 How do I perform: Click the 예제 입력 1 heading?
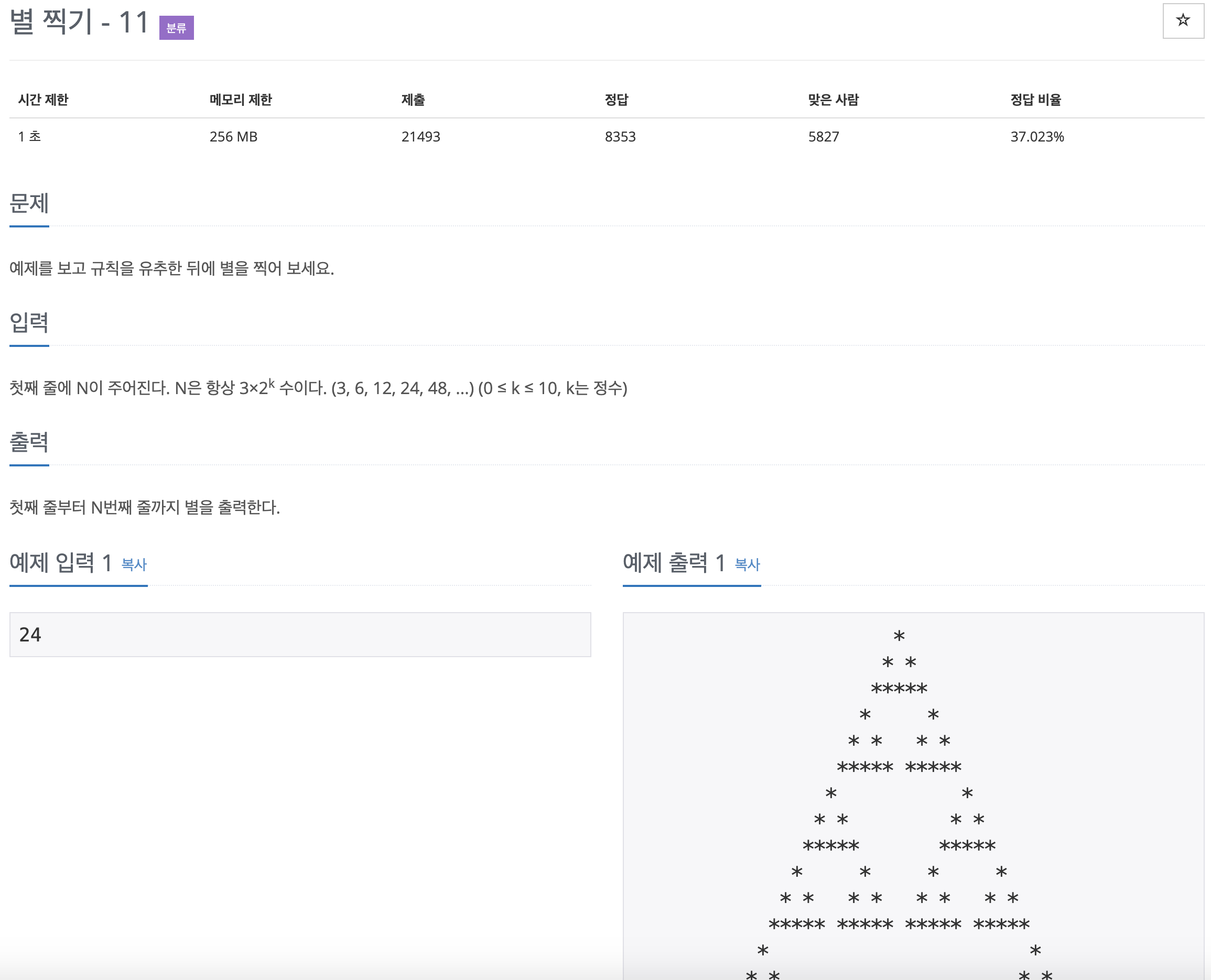(x=61, y=562)
